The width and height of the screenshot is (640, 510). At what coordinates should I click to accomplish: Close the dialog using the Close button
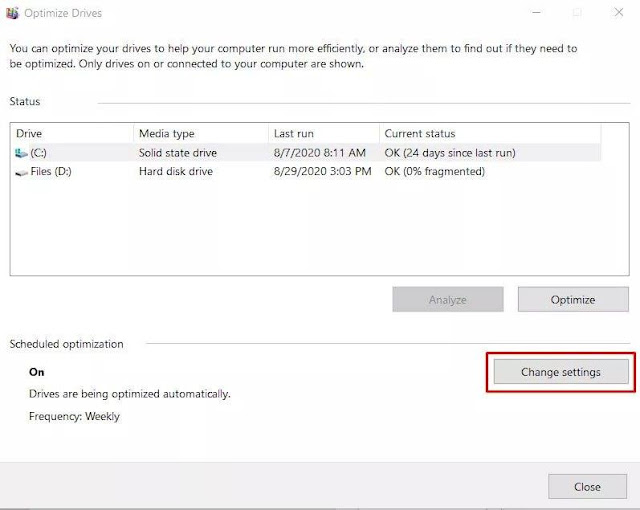point(587,487)
